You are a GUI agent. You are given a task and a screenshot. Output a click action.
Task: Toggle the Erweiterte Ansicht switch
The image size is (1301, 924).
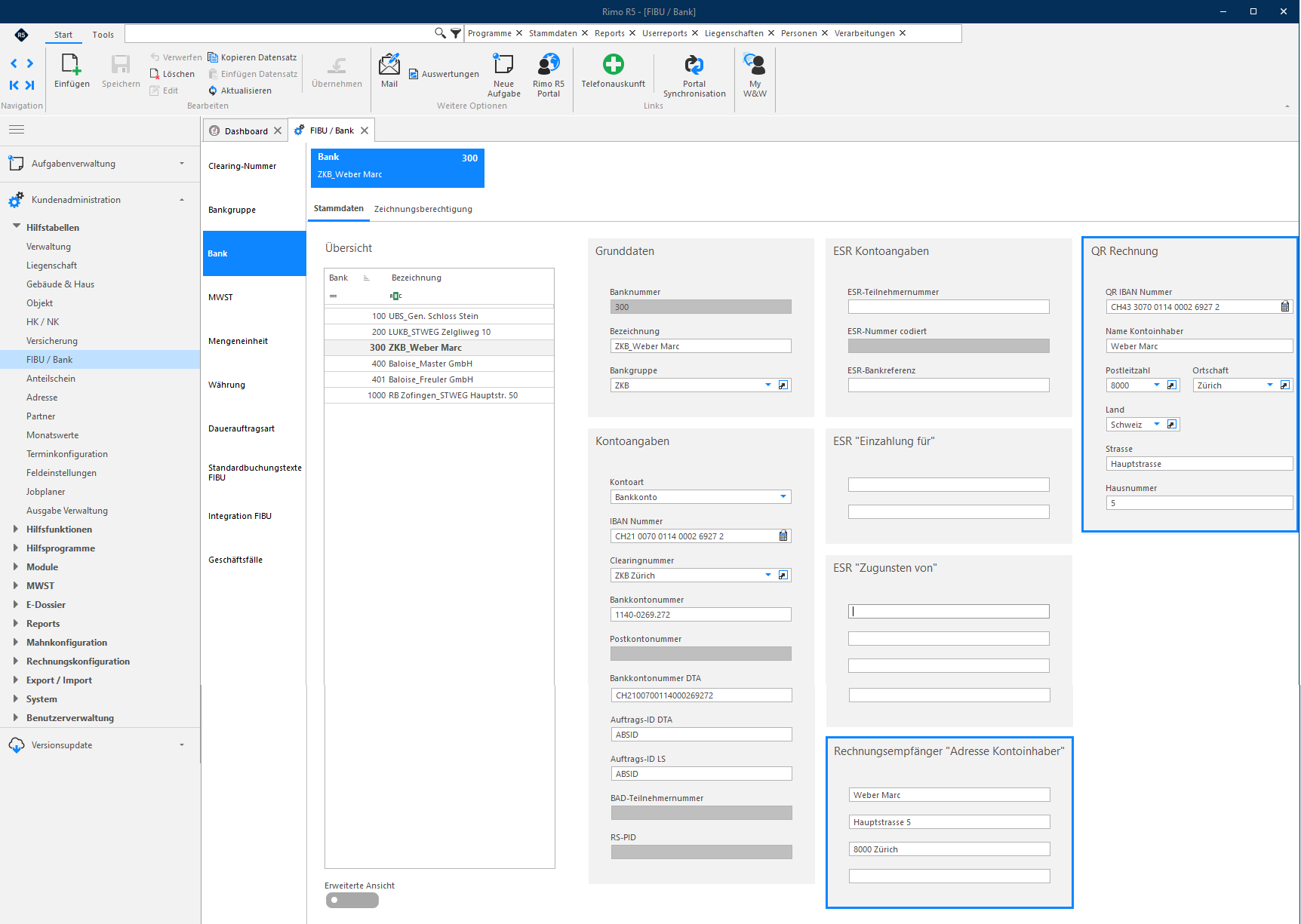click(x=352, y=900)
